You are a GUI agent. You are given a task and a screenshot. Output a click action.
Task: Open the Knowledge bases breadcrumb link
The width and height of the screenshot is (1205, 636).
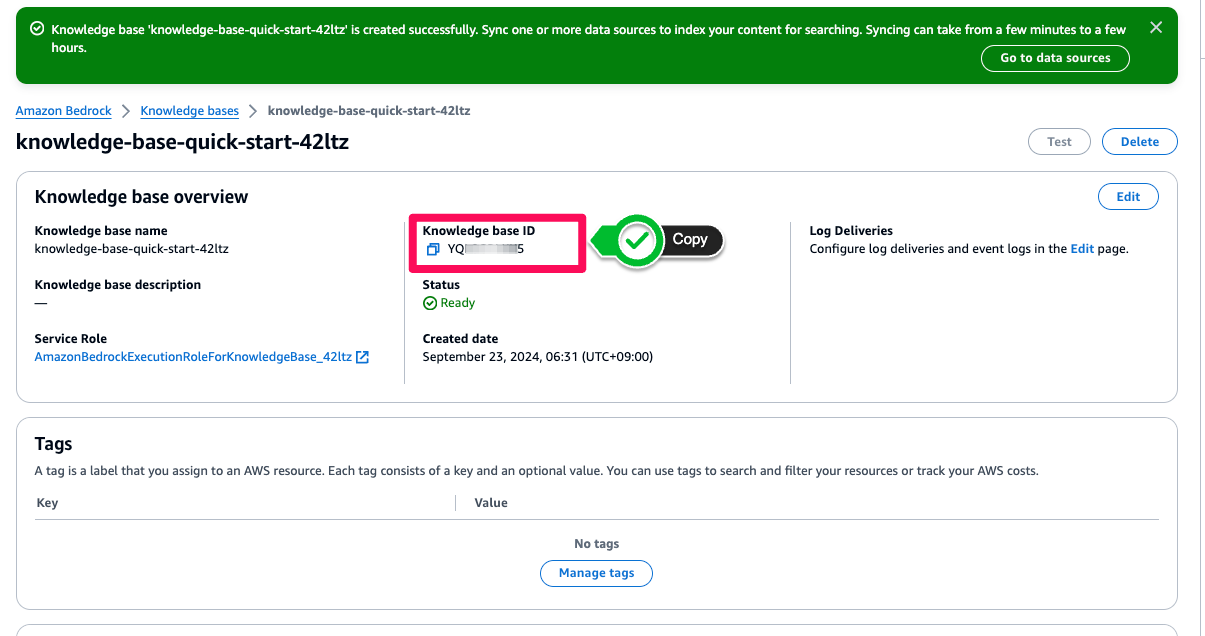point(190,111)
